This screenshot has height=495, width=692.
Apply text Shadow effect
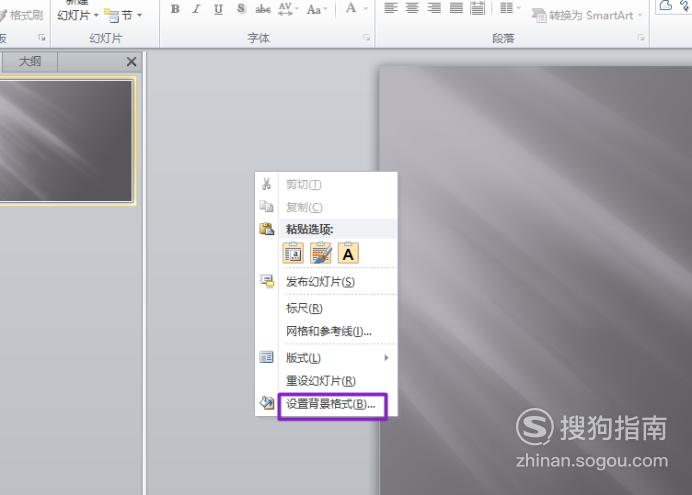pos(241,9)
